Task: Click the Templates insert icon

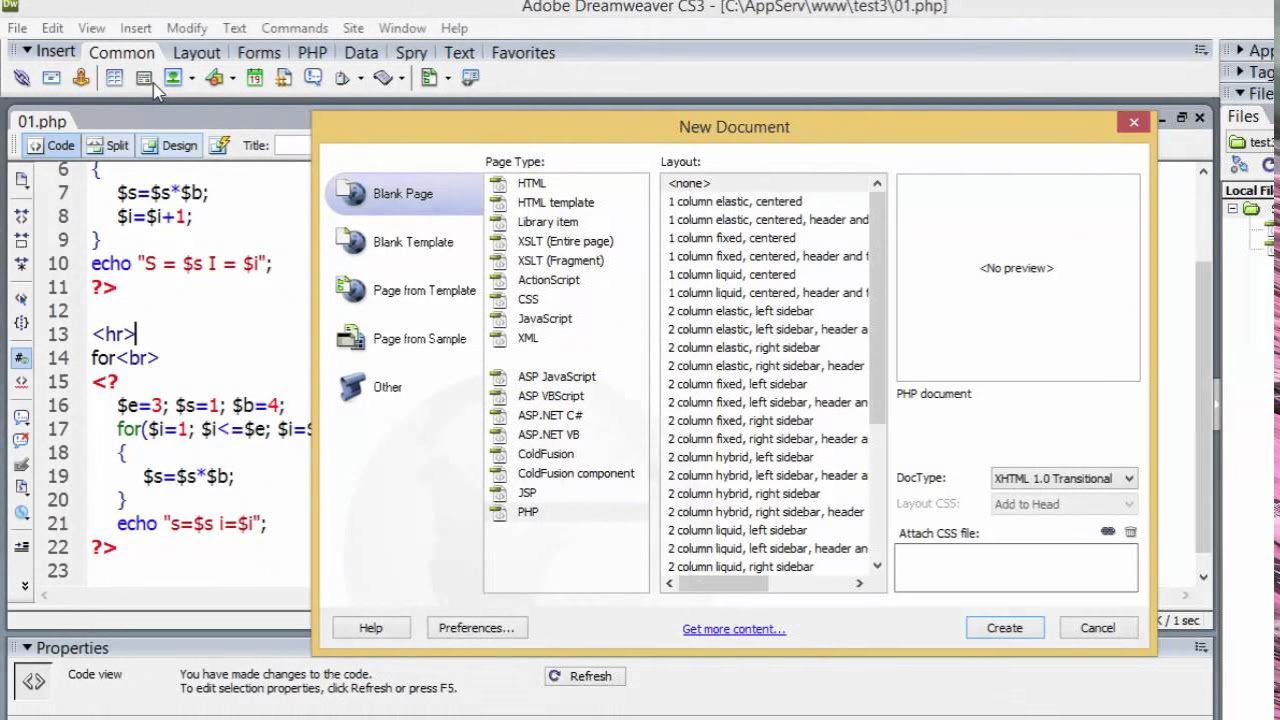Action: pyautogui.click(x=429, y=78)
